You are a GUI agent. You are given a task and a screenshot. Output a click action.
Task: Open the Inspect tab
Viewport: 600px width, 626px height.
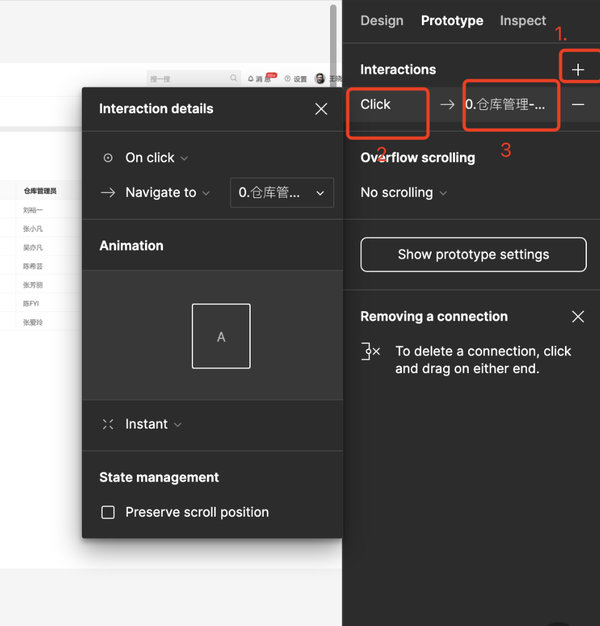click(523, 20)
